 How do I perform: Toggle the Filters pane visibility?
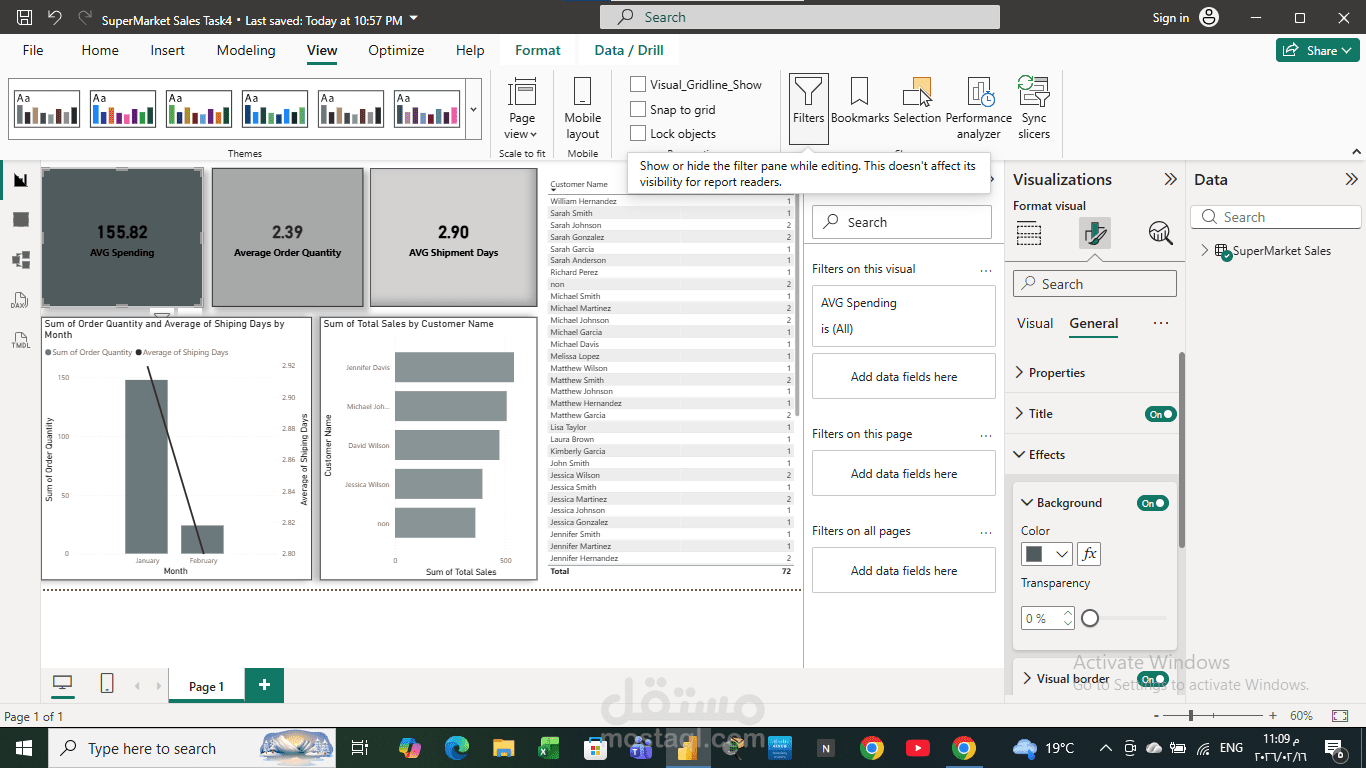click(808, 107)
